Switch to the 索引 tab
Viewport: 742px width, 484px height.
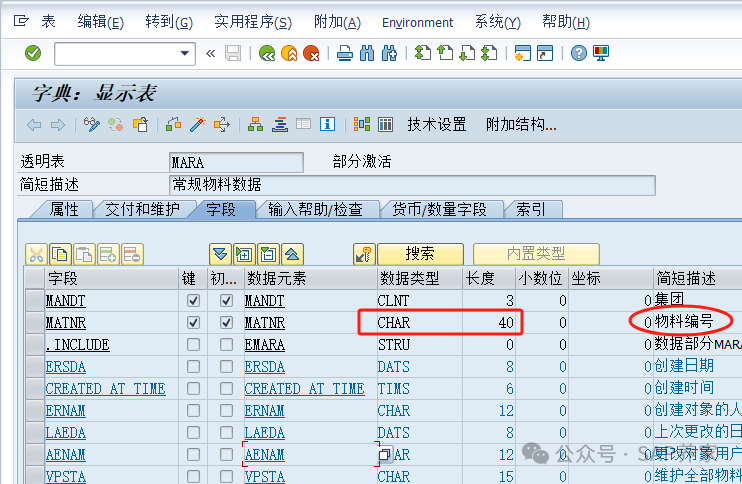pyautogui.click(x=531, y=209)
